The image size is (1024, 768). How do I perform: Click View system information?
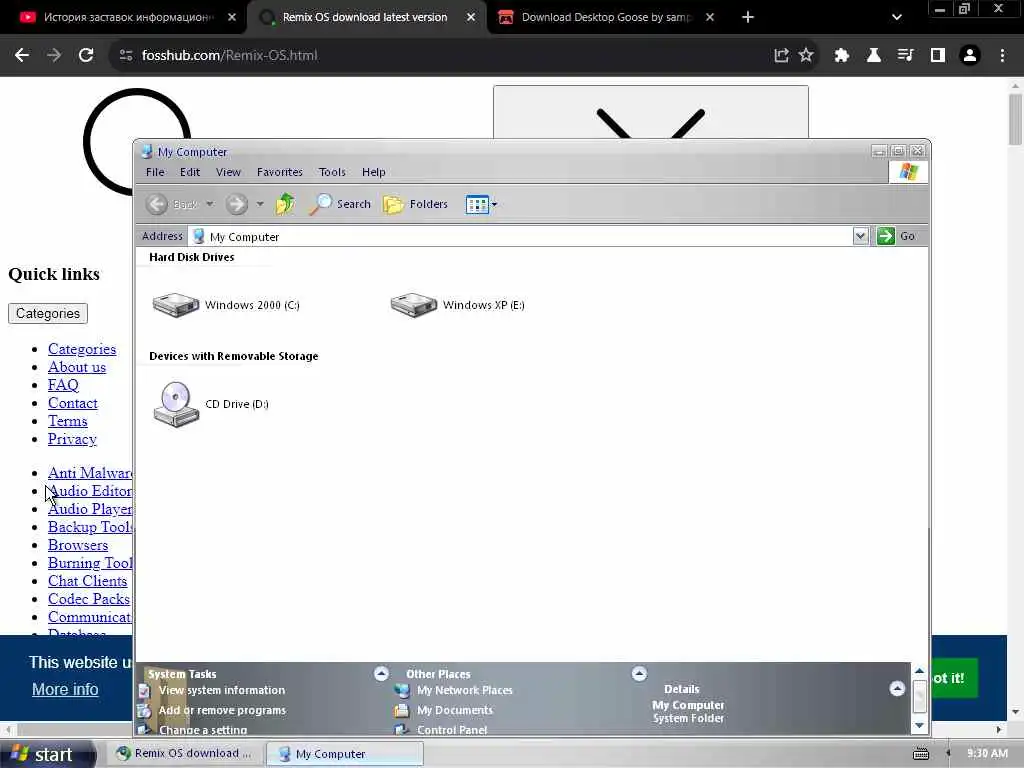(x=222, y=690)
